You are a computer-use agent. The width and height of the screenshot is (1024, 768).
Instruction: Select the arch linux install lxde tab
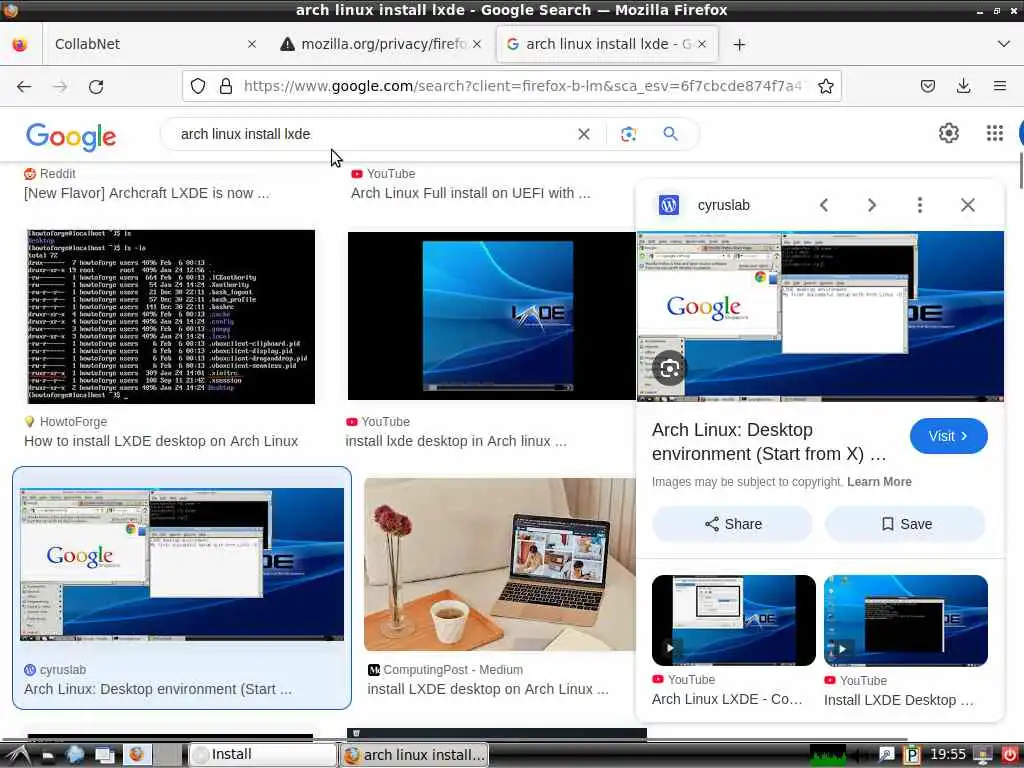[607, 44]
